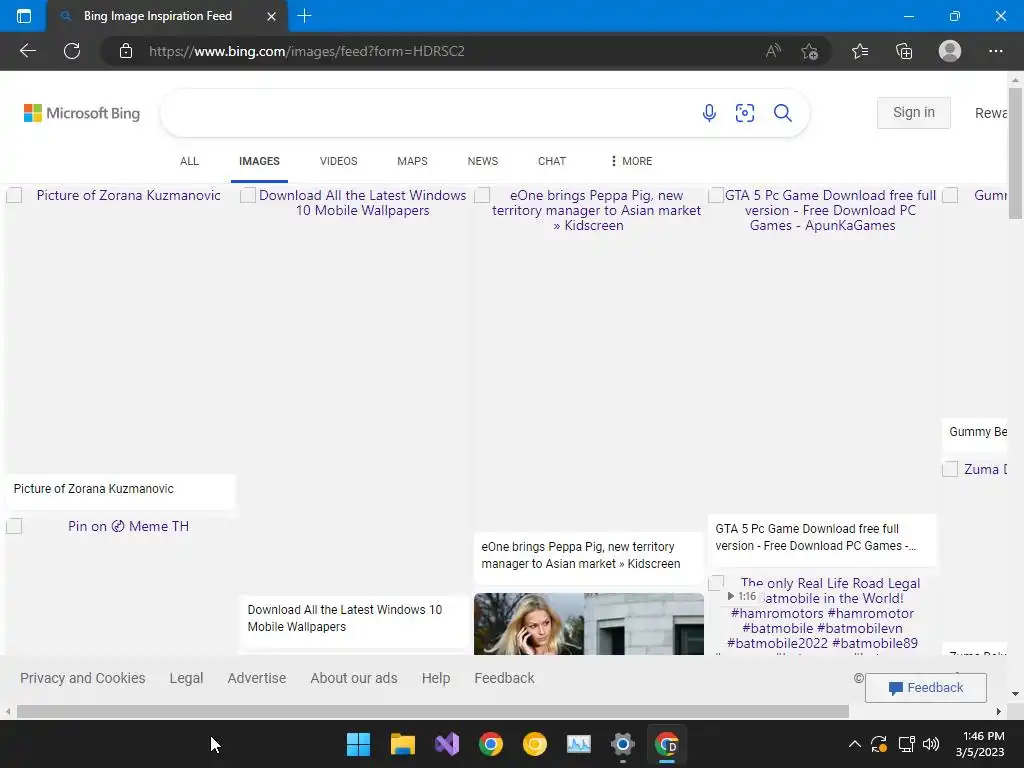Open a new tab with plus button

tap(304, 16)
